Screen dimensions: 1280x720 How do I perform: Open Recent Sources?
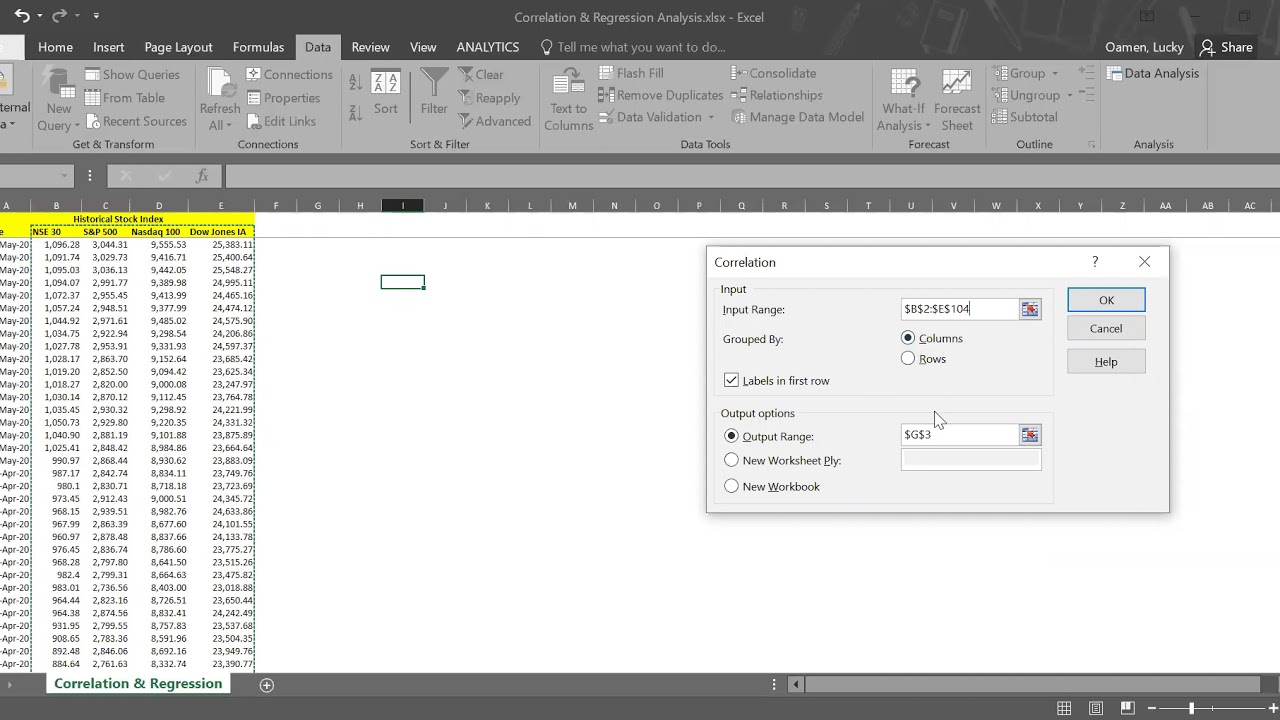[x=136, y=121]
